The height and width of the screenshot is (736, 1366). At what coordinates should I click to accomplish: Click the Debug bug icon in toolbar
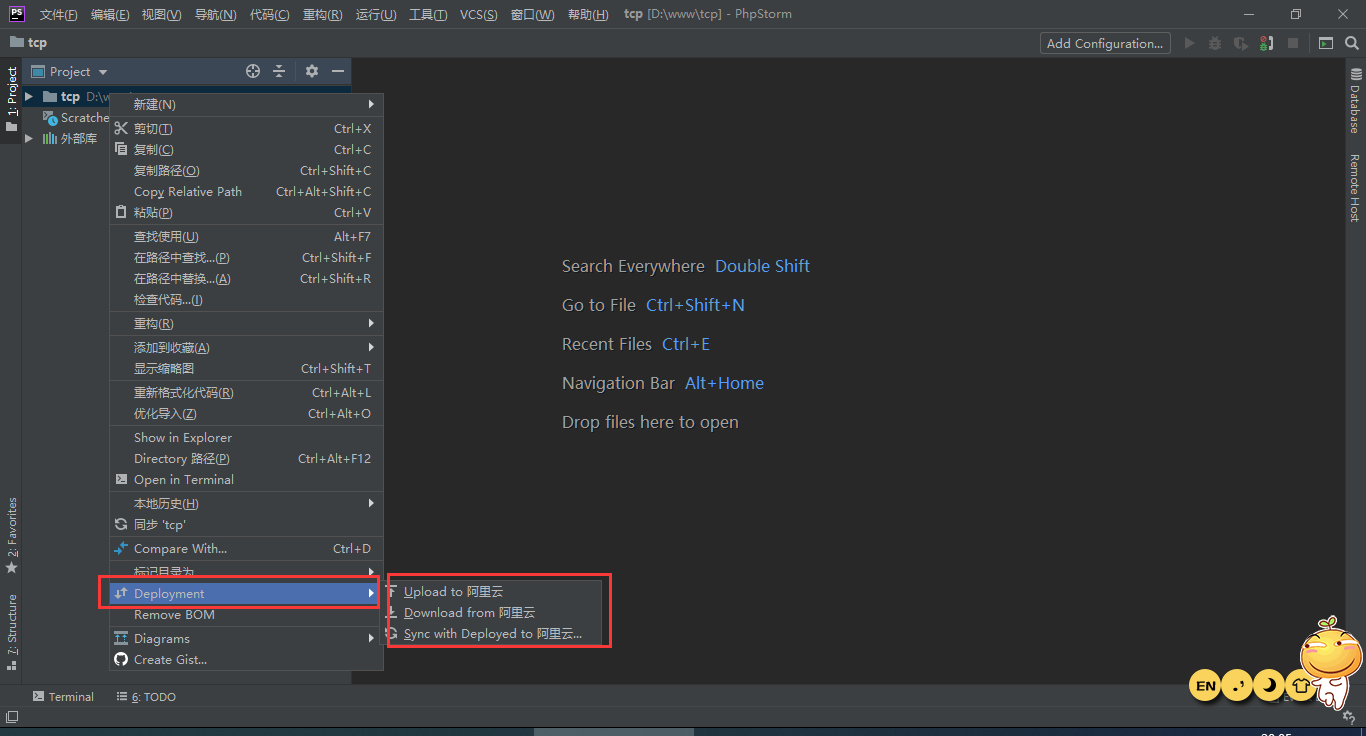tap(1215, 43)
